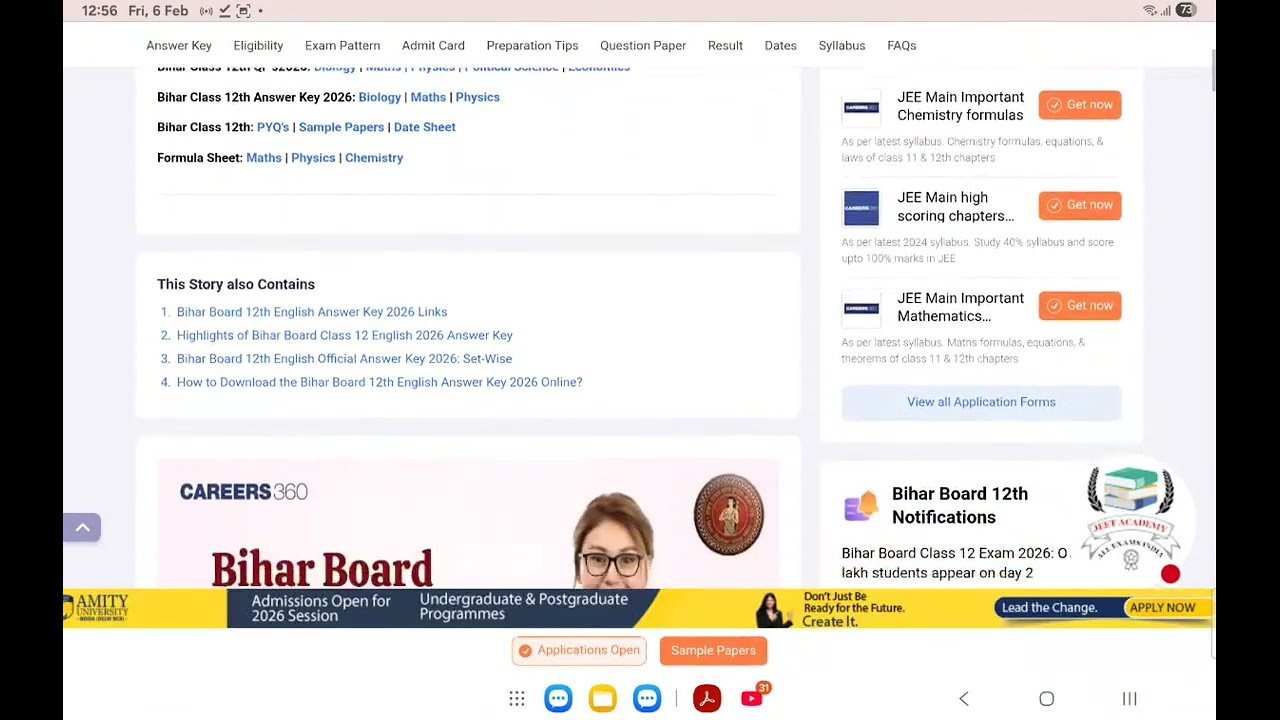Click the logo beside JEE Main Important Chemistry formulas
This screenshot has width=1280, height=720.
click(861, 107)
